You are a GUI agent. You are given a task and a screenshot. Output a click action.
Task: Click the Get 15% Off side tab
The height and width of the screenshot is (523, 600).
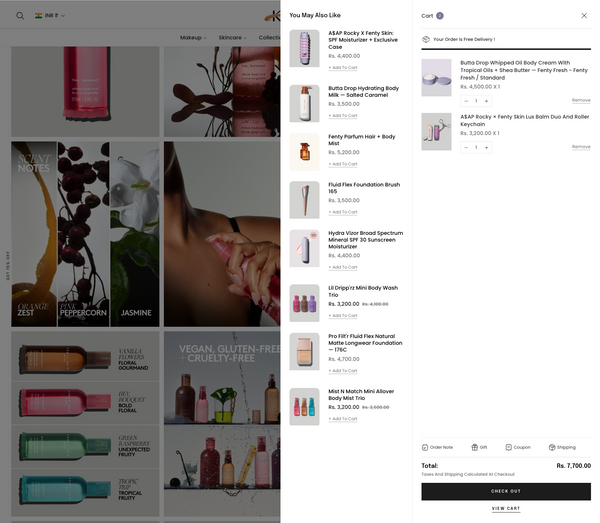8,266
